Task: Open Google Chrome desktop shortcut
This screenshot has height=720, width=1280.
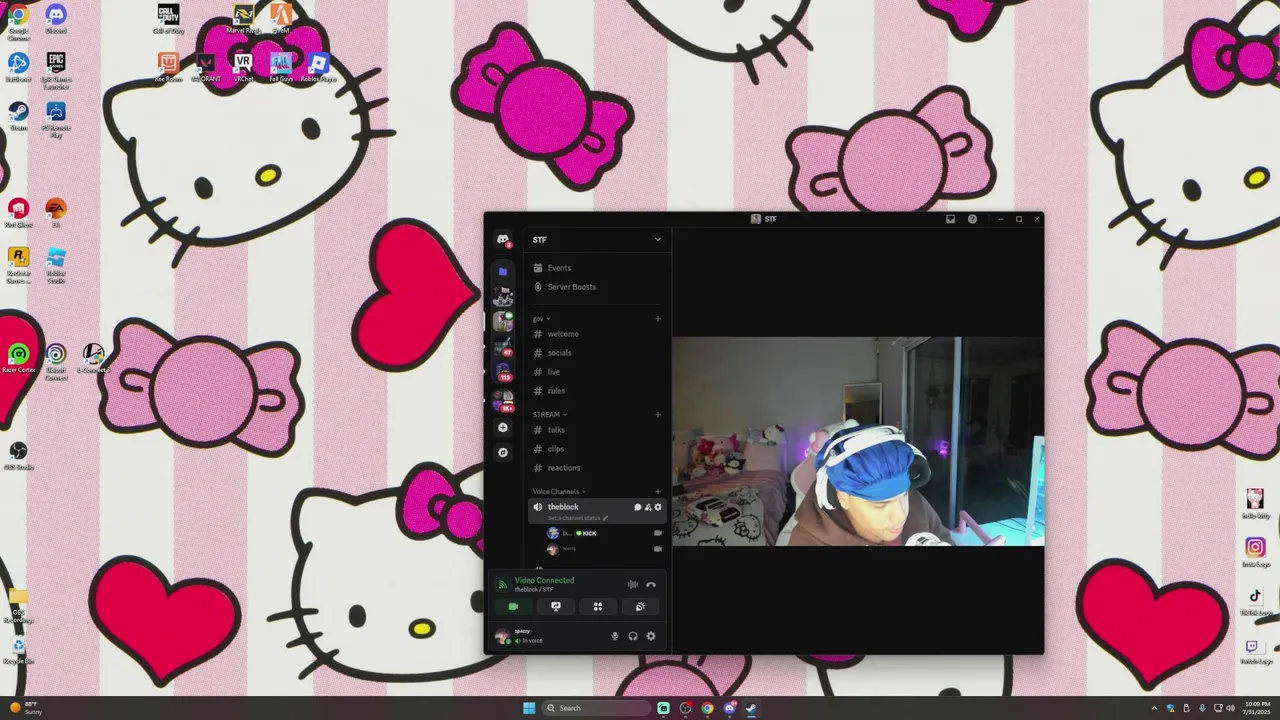Action: pyautogui.click(x=18, y=20)
